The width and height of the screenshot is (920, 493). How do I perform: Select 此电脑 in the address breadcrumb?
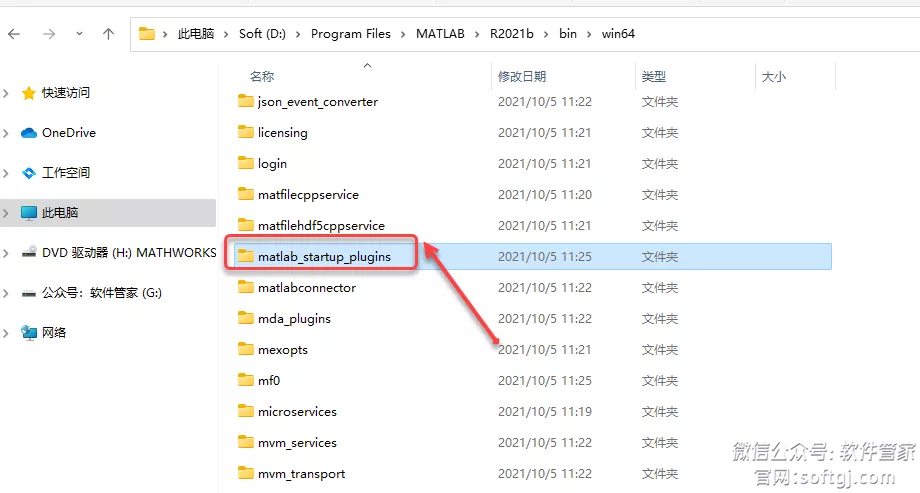tap(196, 34)
